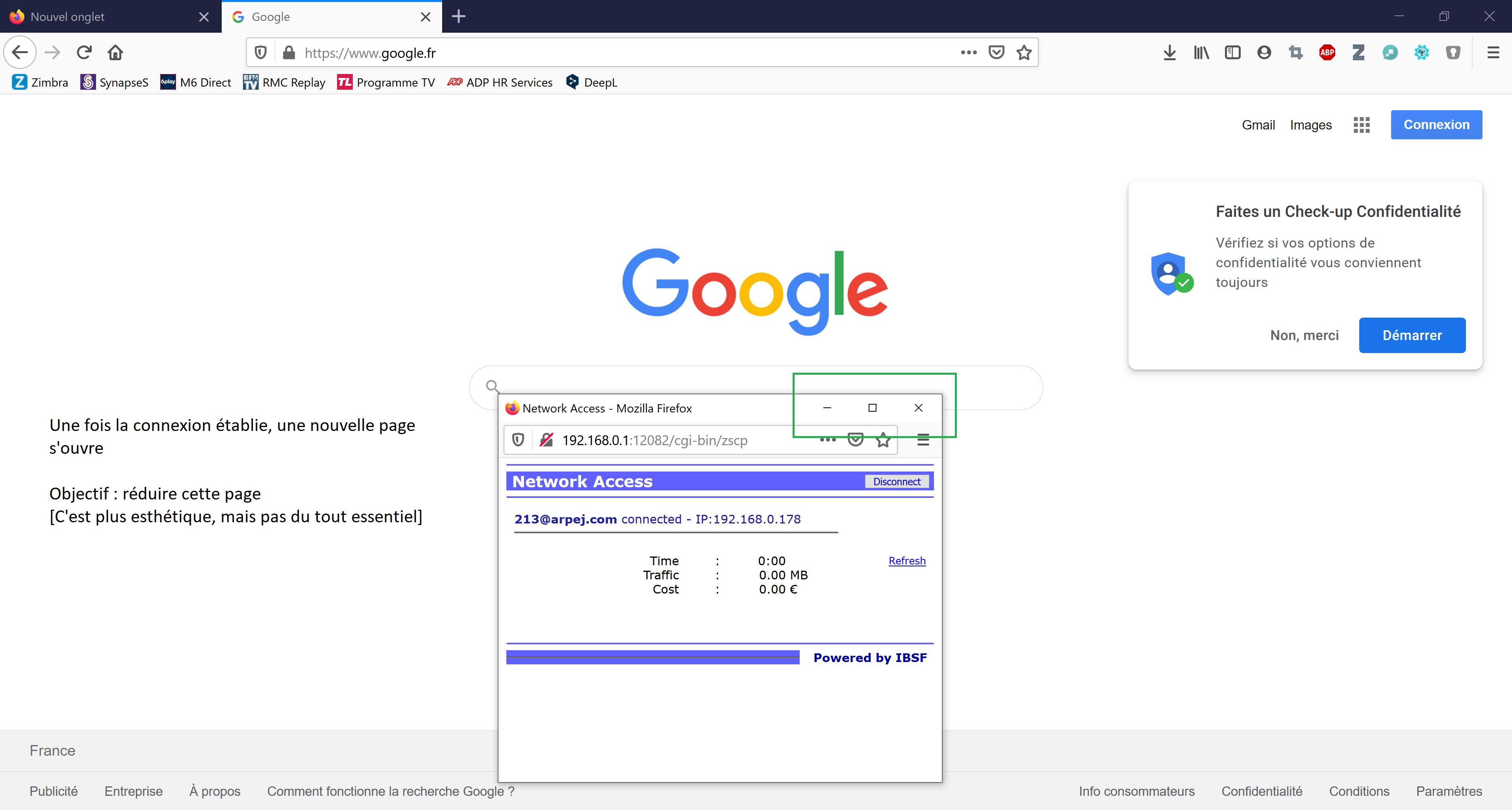Click the Google apps grid icon

[x=1361, y=125]
